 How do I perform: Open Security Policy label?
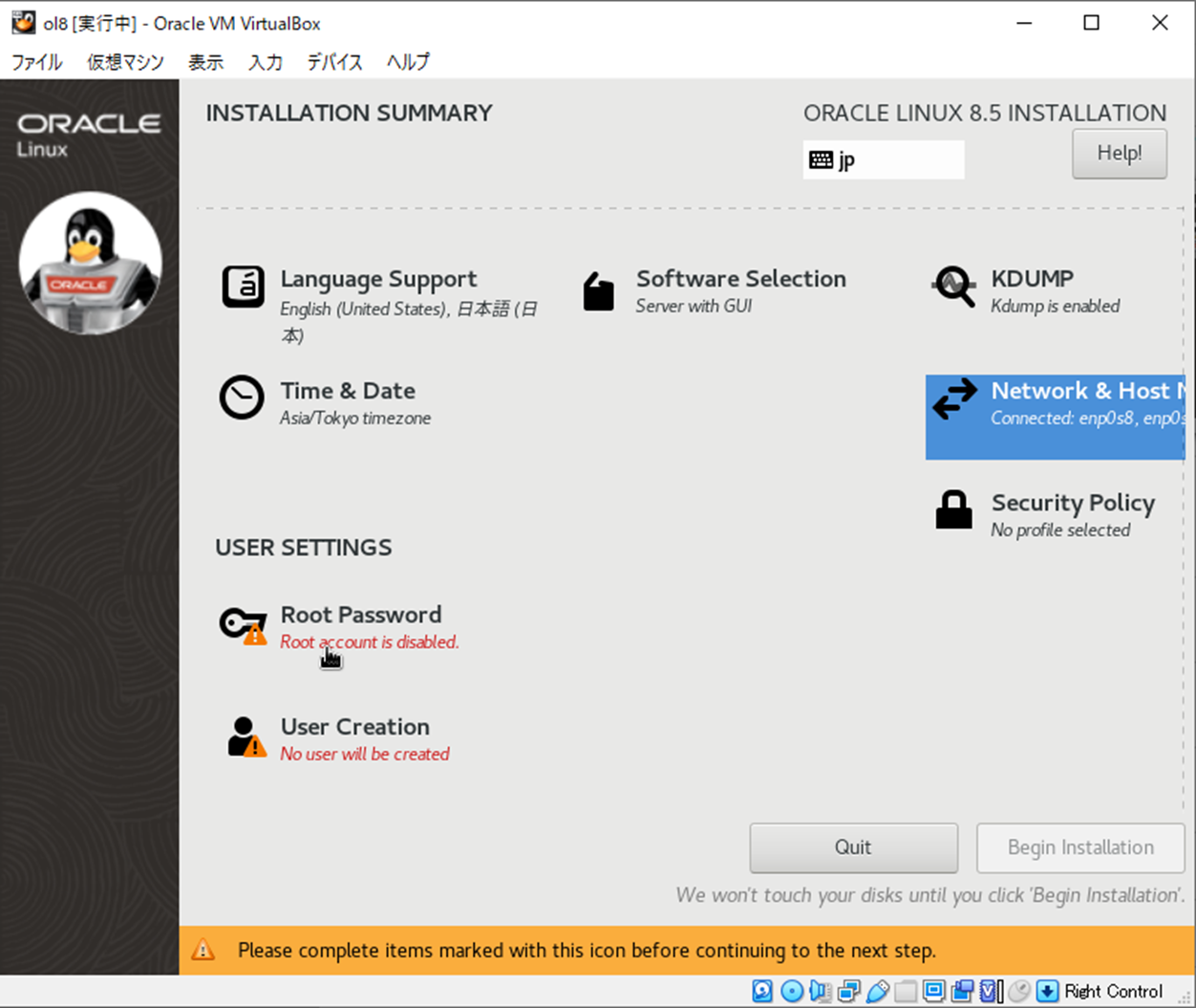click(1073, 503)
